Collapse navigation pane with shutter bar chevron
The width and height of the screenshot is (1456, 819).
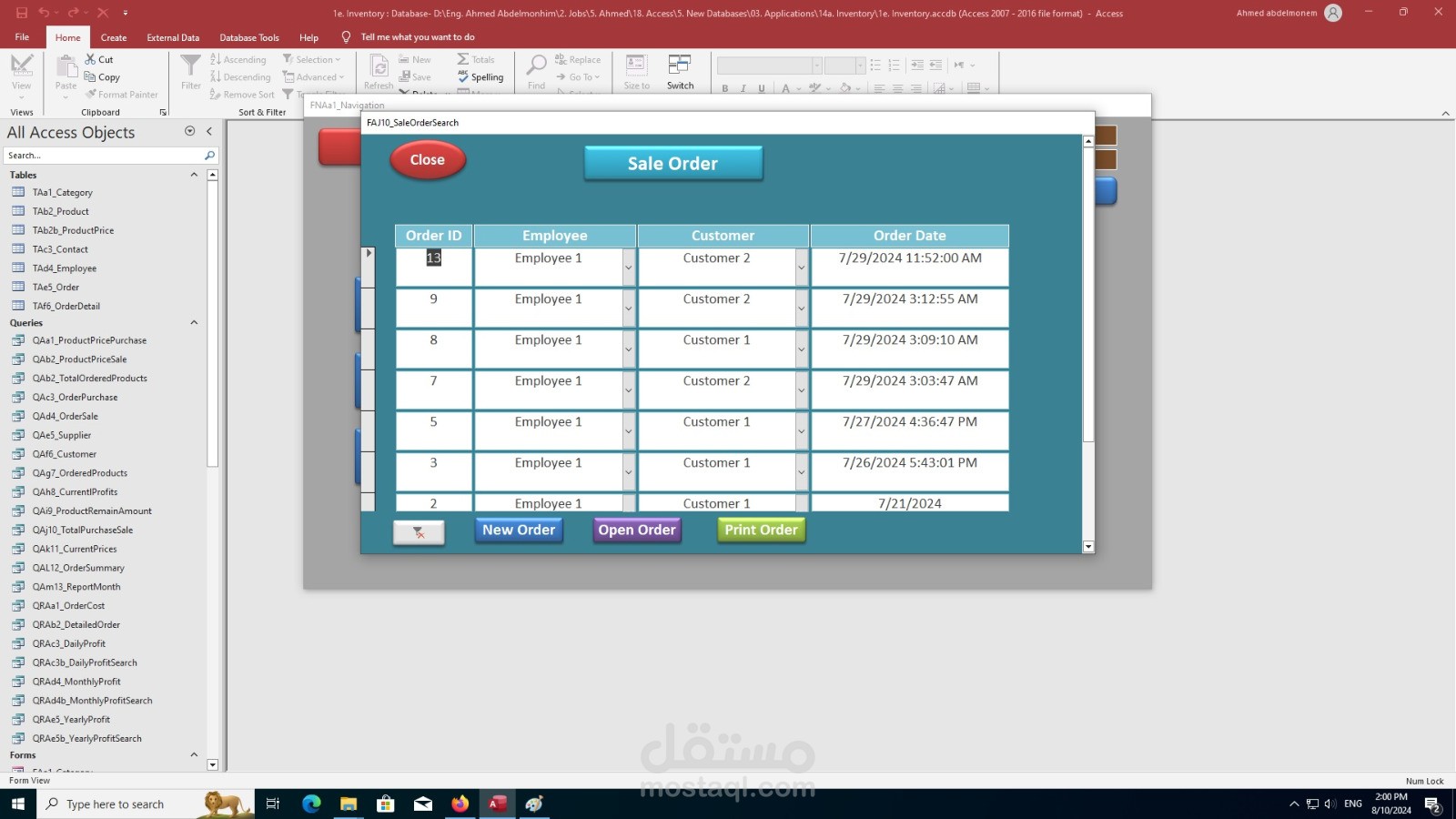click(209, 131)
